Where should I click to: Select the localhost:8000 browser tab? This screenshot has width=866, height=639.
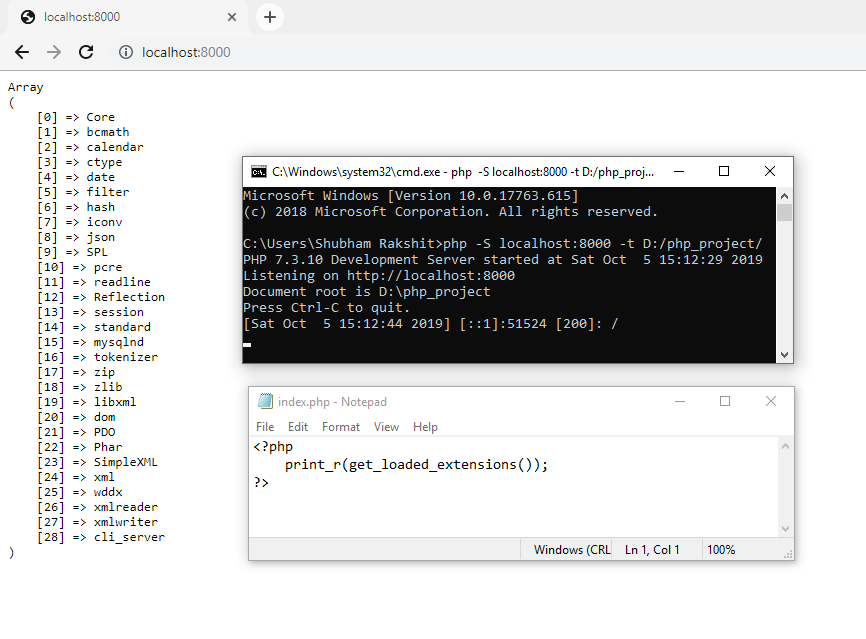click(x=110, y=16)
